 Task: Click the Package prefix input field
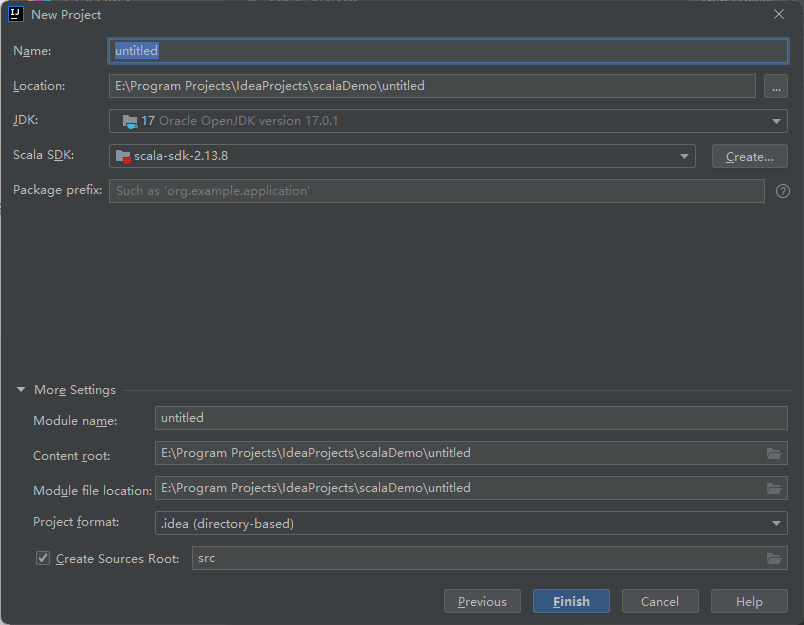tap(437, 191)
